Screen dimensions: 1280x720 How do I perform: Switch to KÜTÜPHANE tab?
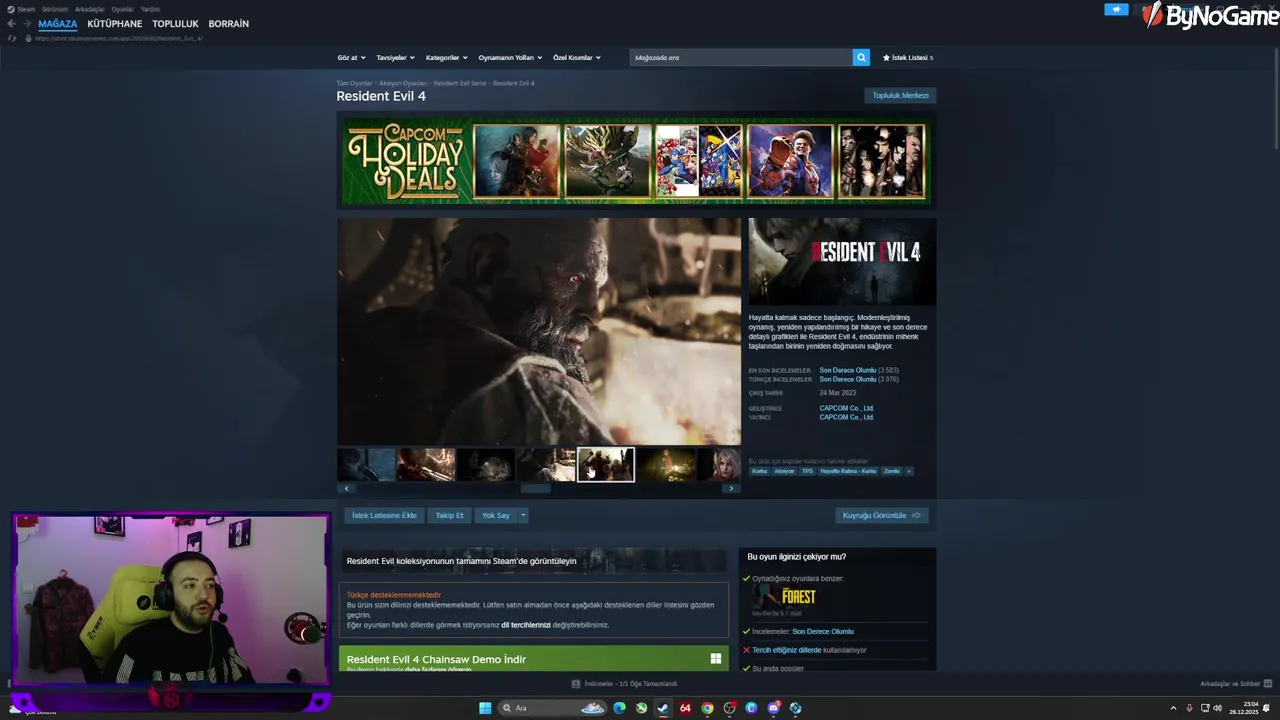(115, 24)
